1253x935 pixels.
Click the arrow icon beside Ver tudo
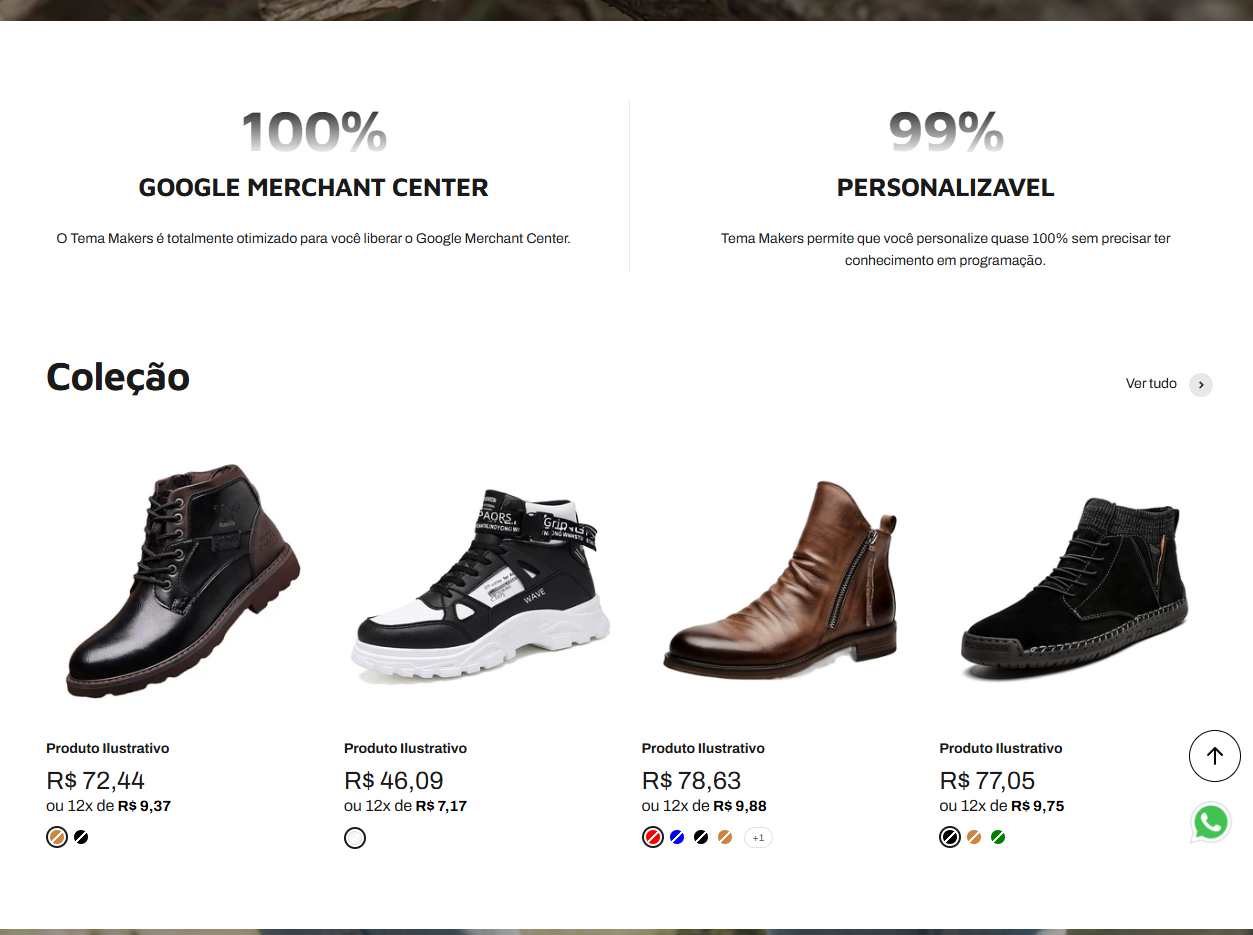[1200, 385]
